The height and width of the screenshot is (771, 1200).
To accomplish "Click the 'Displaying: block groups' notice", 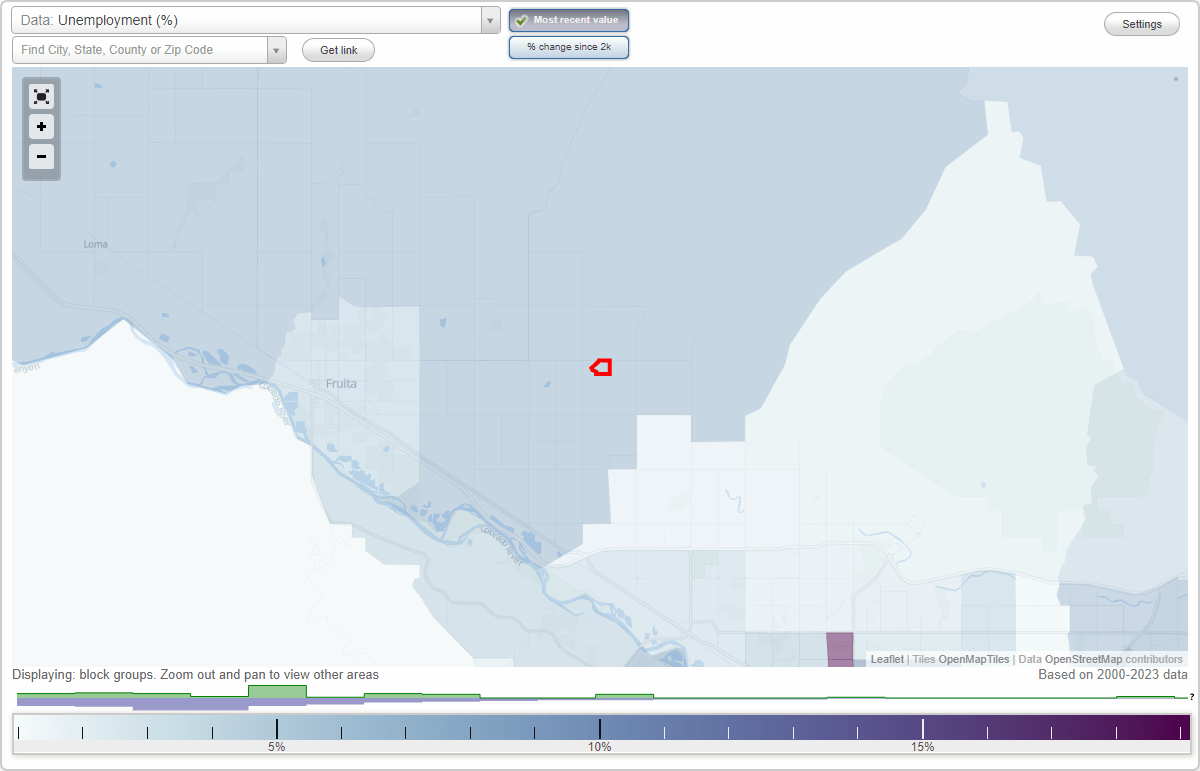I will (196, 675).
